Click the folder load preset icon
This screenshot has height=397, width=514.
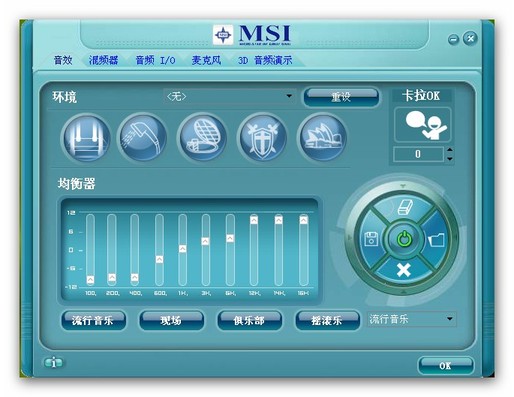(436, 239)
